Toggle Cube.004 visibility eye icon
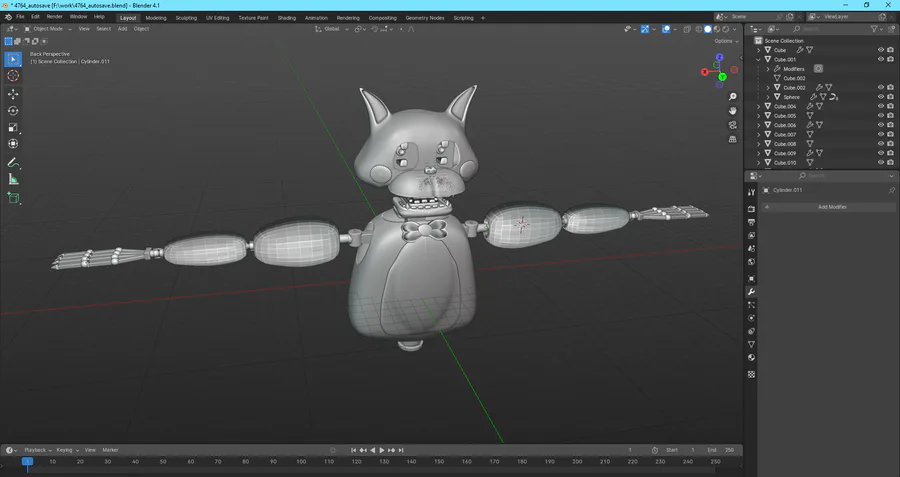The width and height of the screenshot is (900, 477). pyautogui.click(x=881, y=106)
